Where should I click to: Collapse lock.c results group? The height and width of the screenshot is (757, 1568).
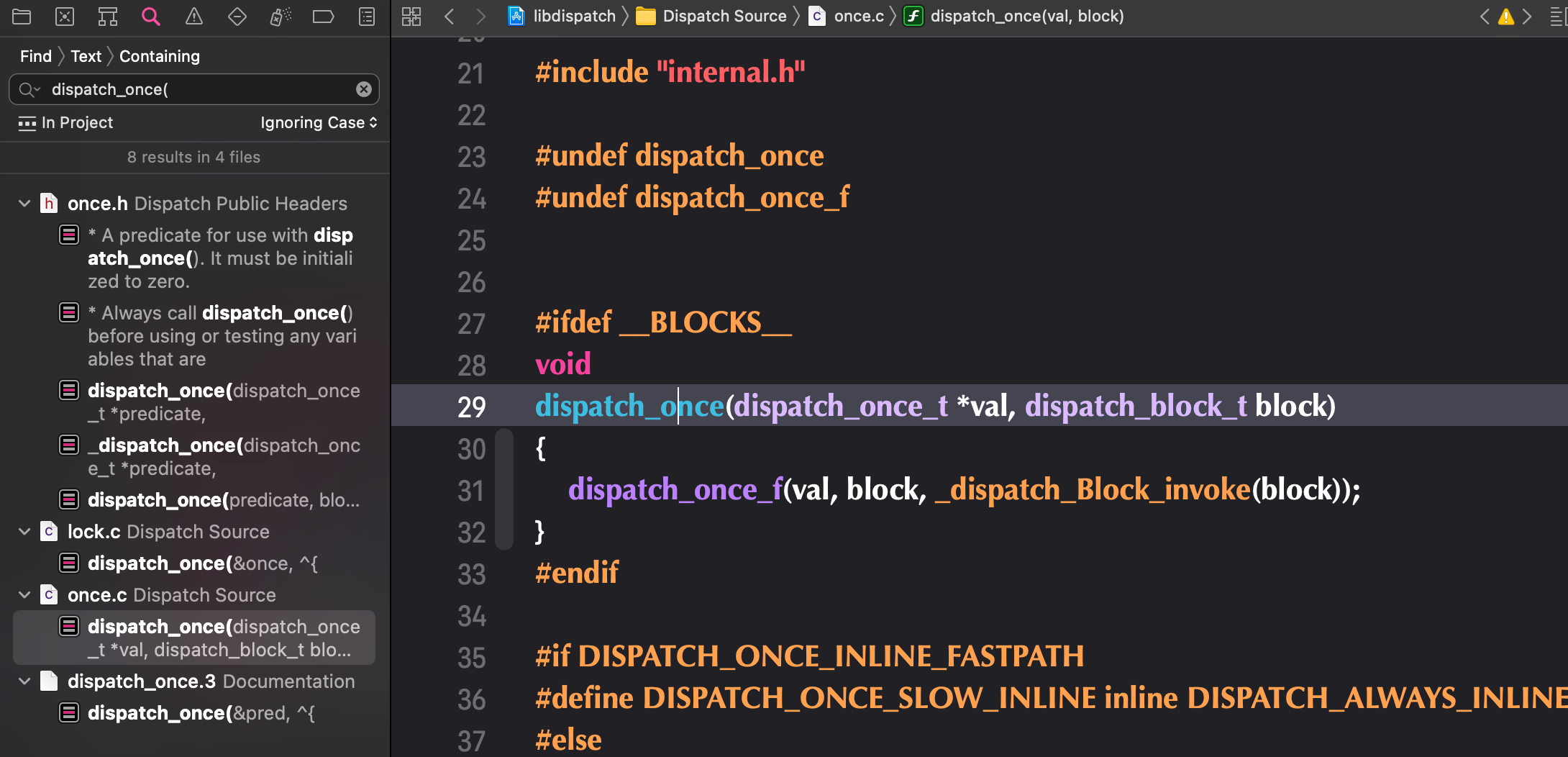coord(24,532)
